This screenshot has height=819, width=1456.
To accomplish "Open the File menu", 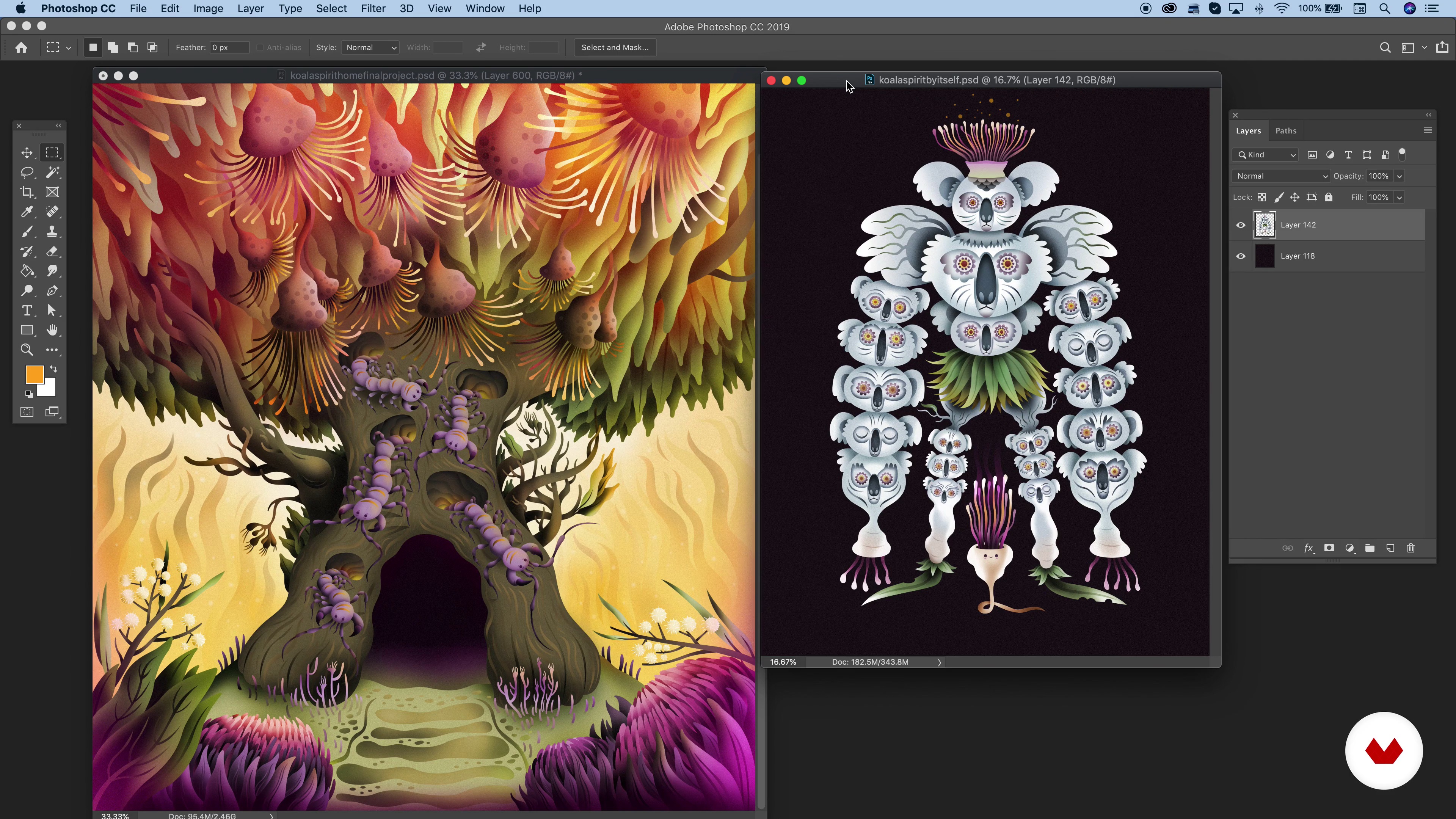I will point(138,8).
